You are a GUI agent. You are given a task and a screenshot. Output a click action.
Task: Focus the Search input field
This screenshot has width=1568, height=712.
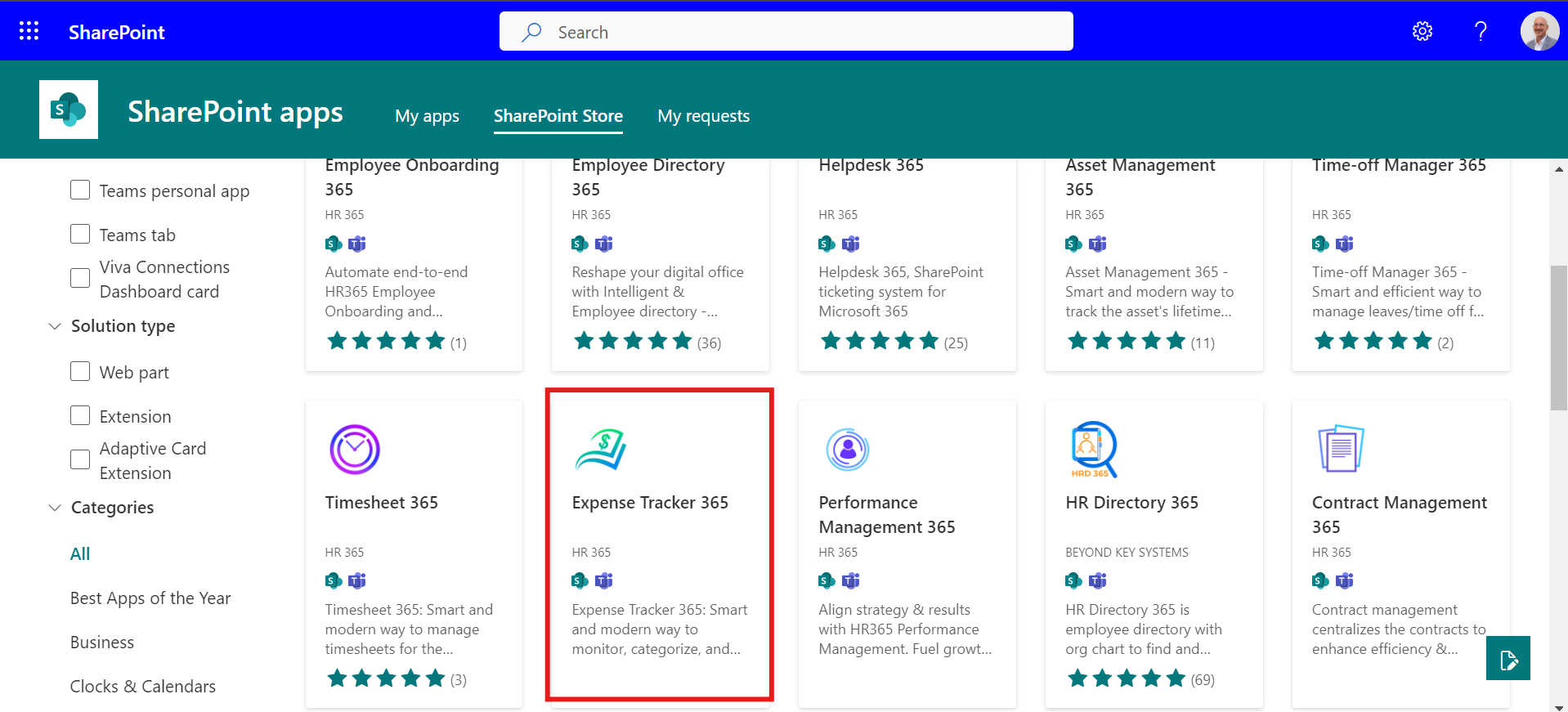[x=786, y=32]
